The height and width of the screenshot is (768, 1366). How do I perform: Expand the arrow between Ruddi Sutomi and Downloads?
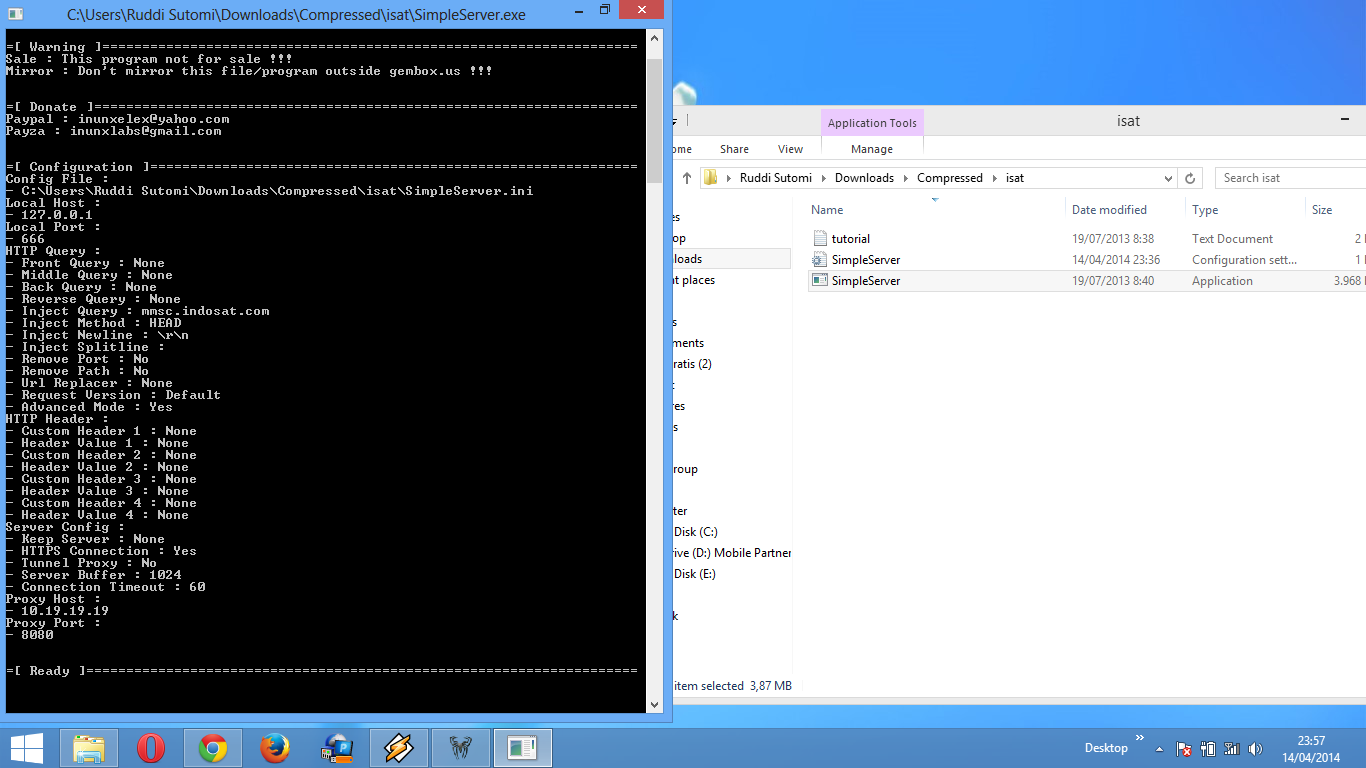click(823, 178)
